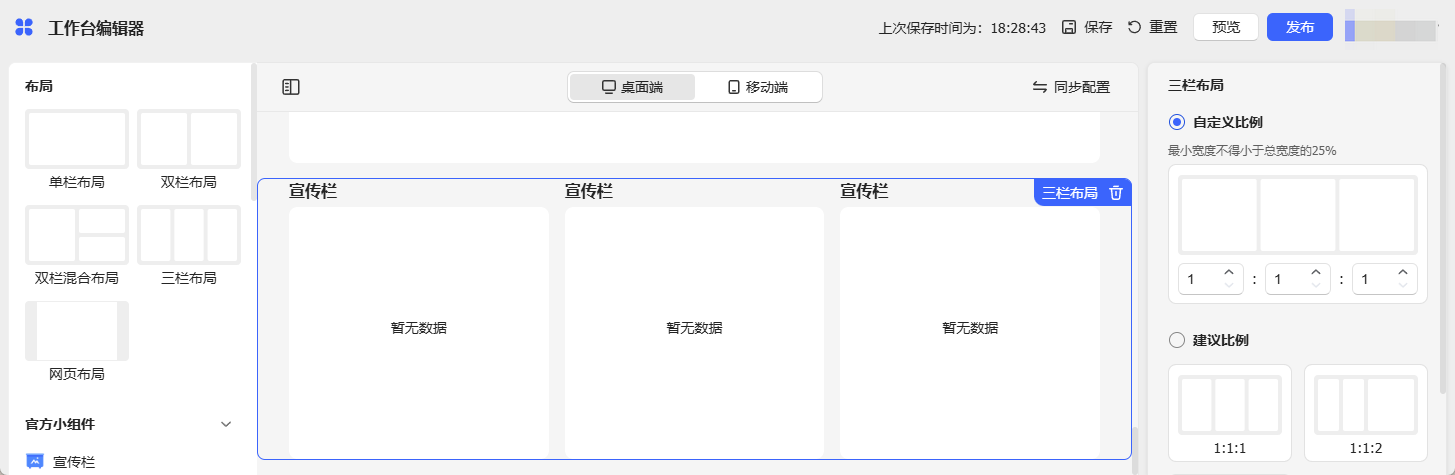This screenshot has height=475, width=1455.
Task: Toggle the left sidebar panel icon
Action: pos(291,87)
